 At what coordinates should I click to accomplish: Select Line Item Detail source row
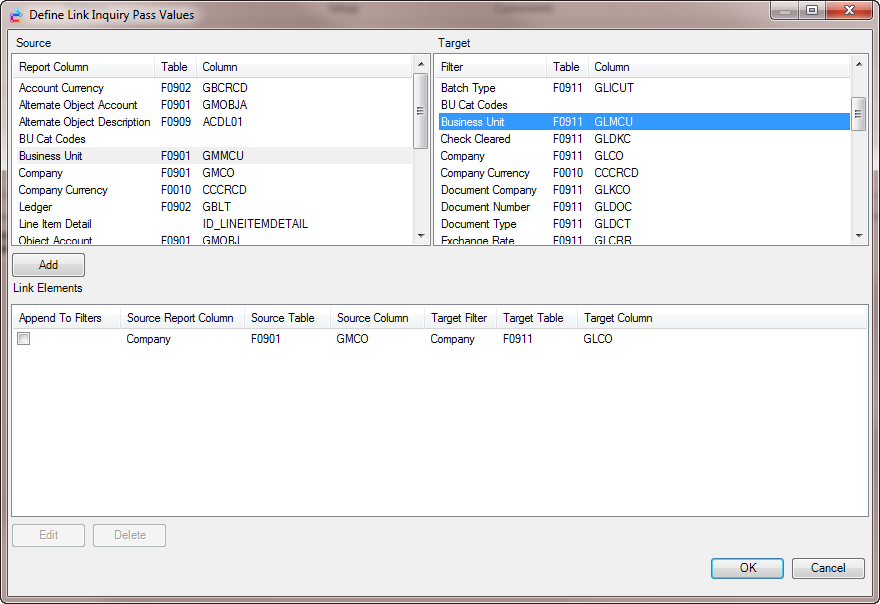[55, 224]
